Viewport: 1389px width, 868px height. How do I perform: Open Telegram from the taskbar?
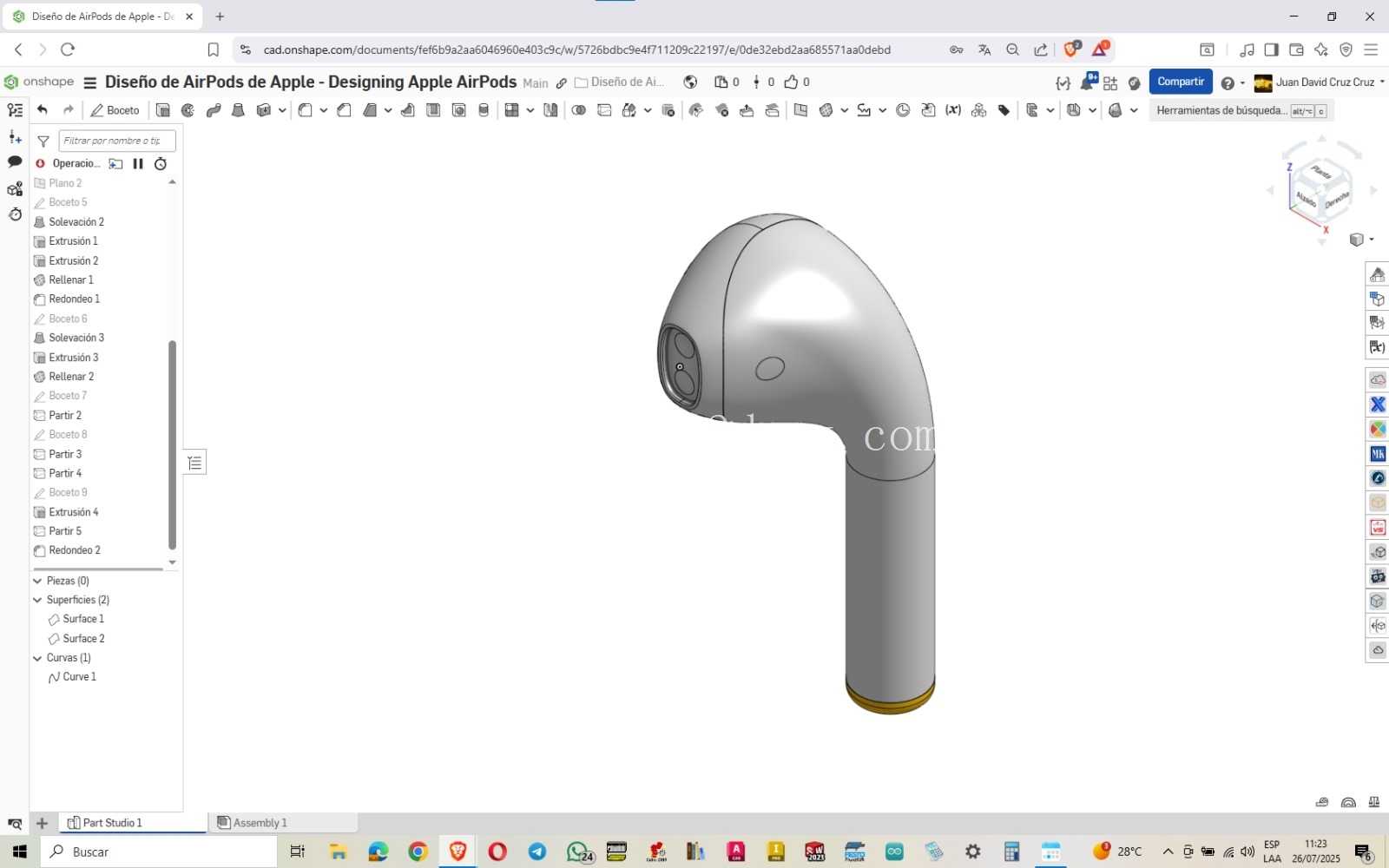(x=537, y=852)
